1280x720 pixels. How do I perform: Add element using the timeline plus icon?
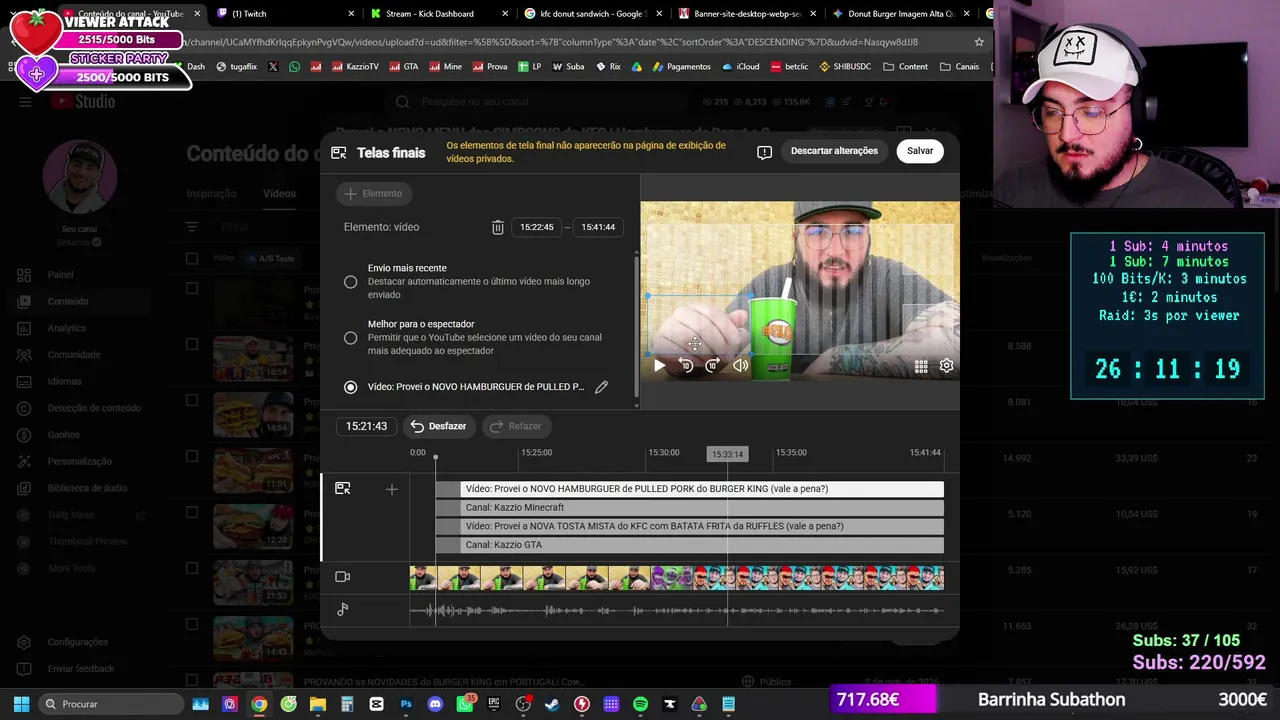click(392, 489)
